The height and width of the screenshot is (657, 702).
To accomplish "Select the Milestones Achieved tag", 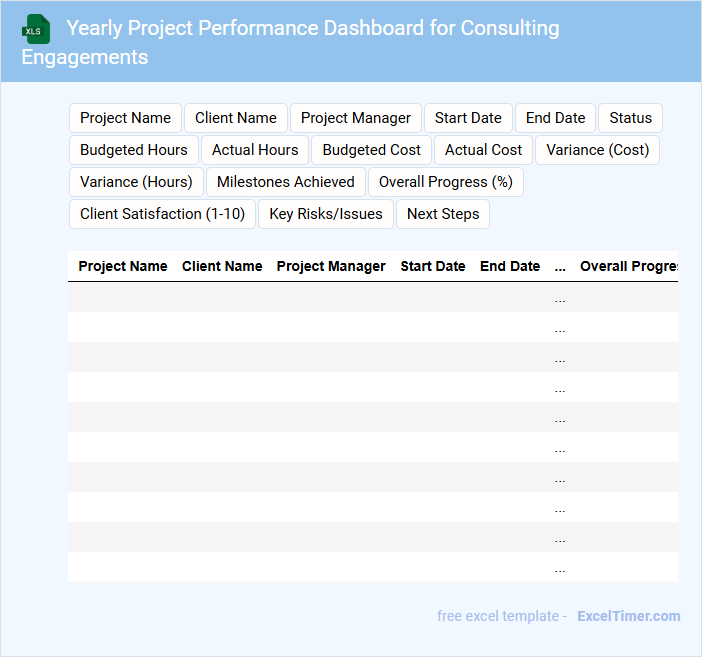I will tap(286, 182).
